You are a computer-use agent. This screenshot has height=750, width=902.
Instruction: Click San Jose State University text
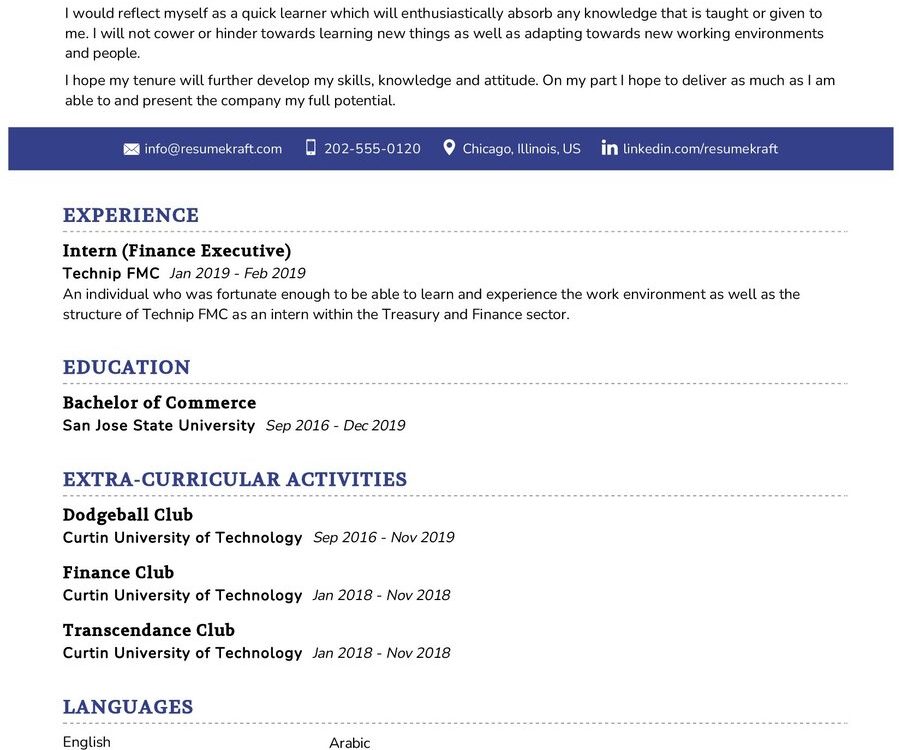click(159, 425)
